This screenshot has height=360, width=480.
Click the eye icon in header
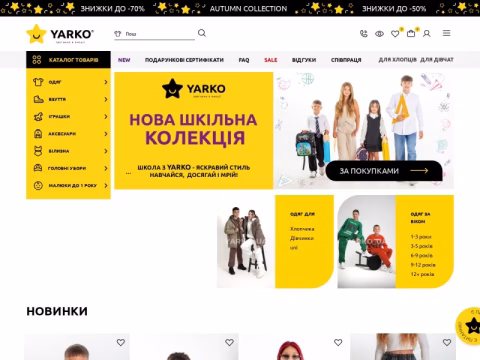coord(379,34)
